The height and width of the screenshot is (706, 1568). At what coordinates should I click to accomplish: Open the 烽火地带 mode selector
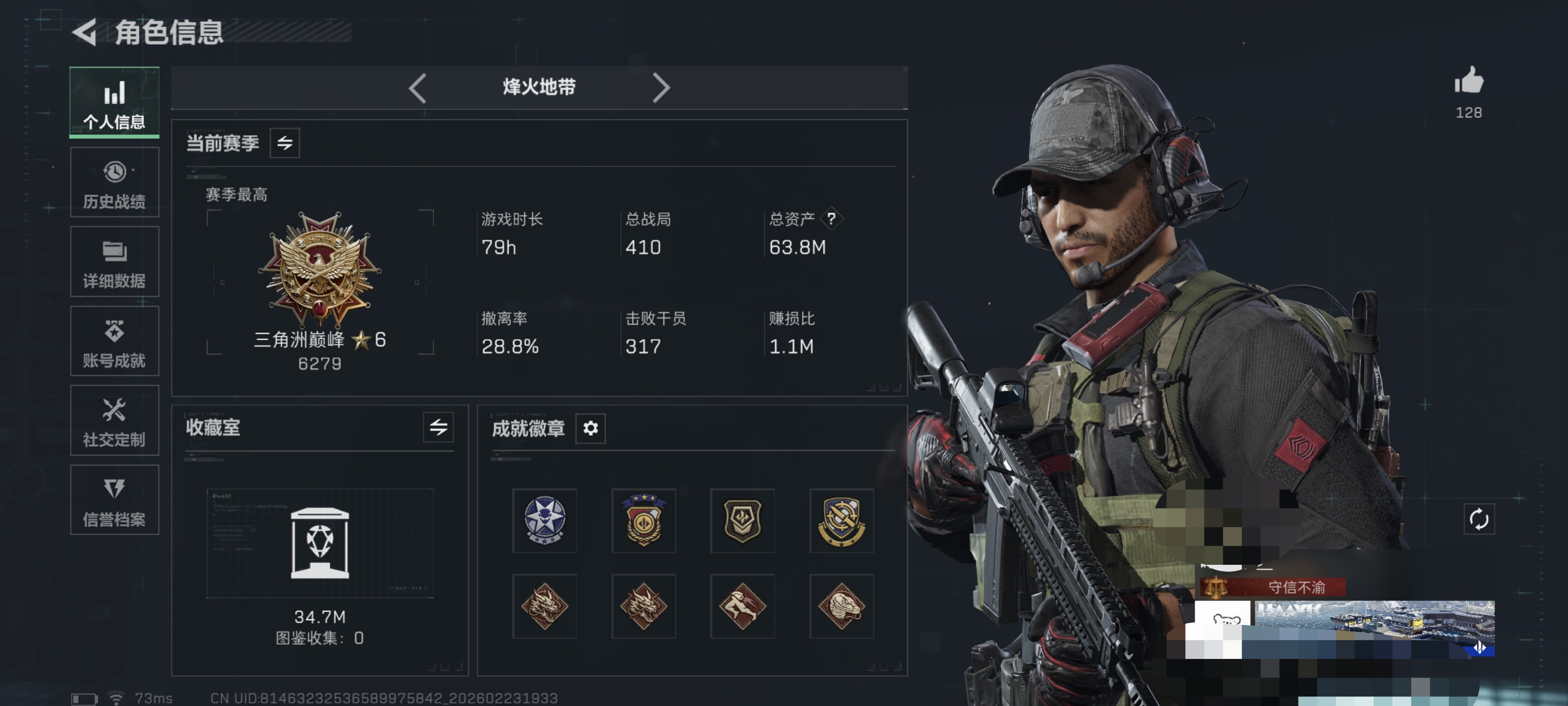[539, 87]
